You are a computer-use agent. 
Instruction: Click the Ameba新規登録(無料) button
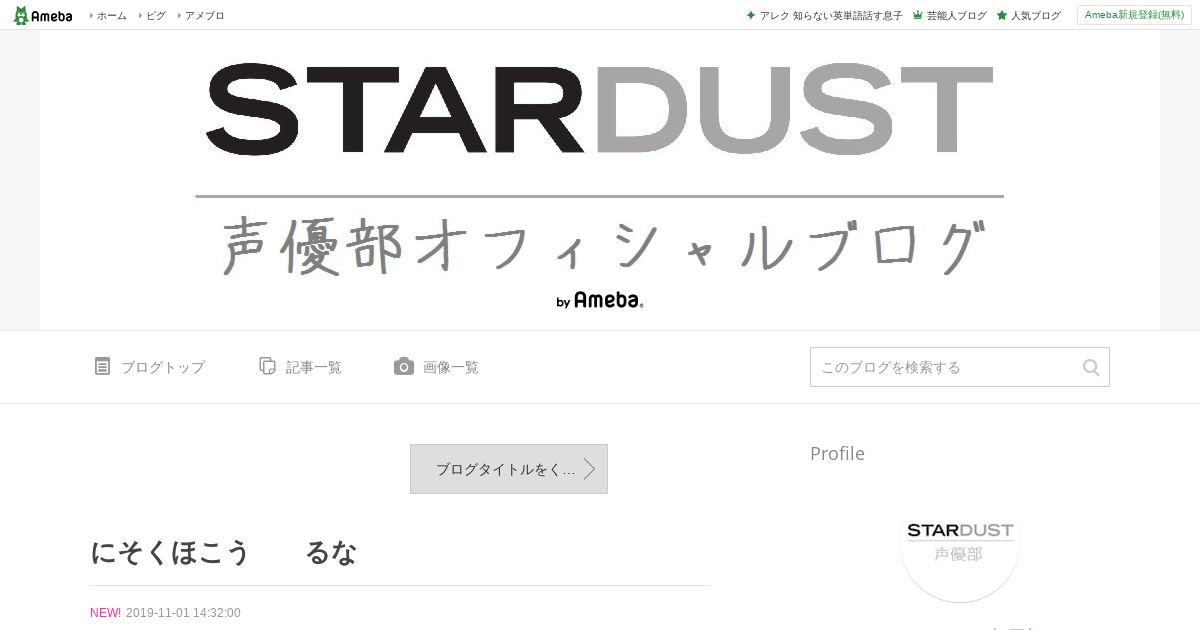1134,15
